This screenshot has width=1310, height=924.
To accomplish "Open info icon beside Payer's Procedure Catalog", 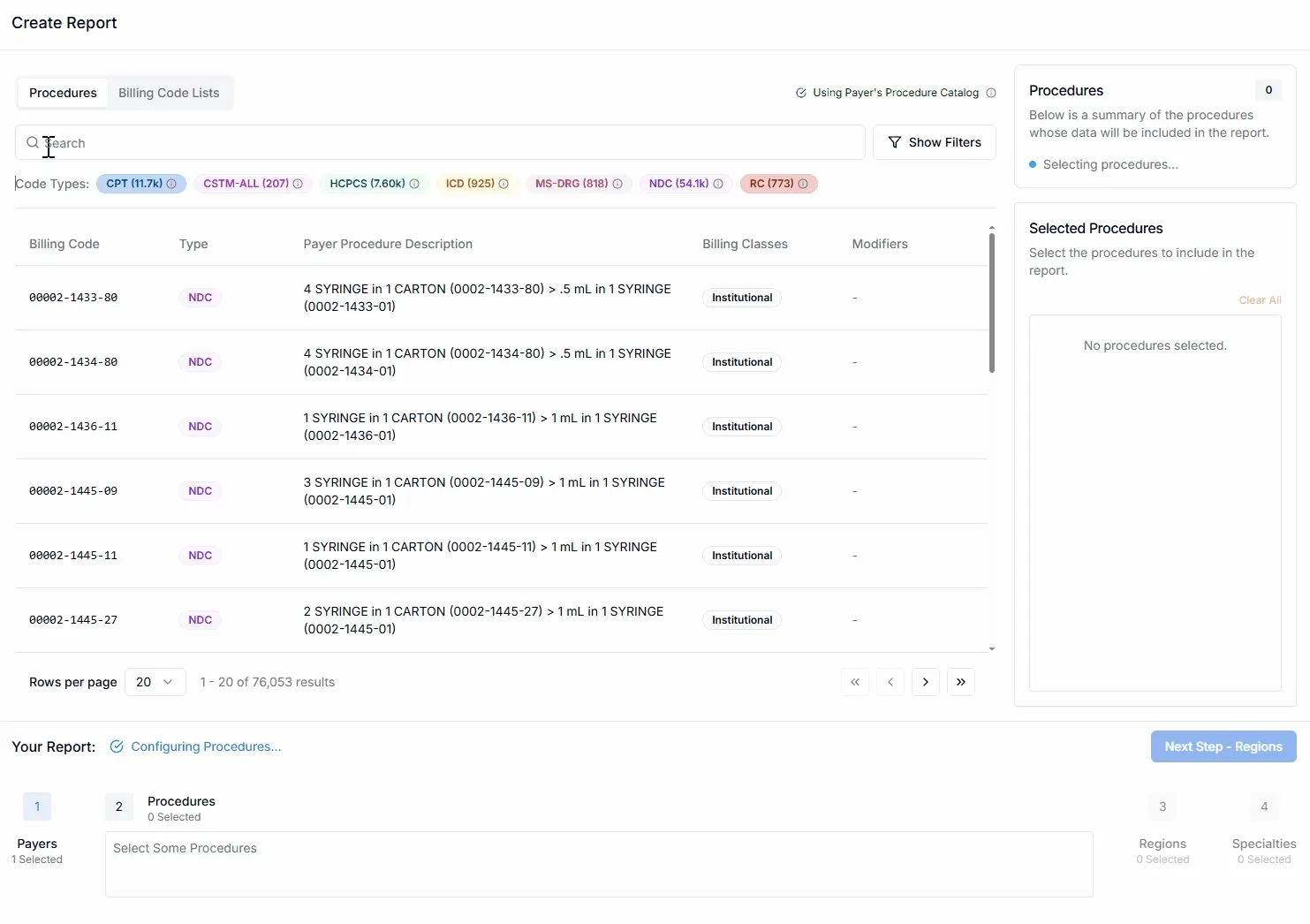I will (x=991, y=93).
